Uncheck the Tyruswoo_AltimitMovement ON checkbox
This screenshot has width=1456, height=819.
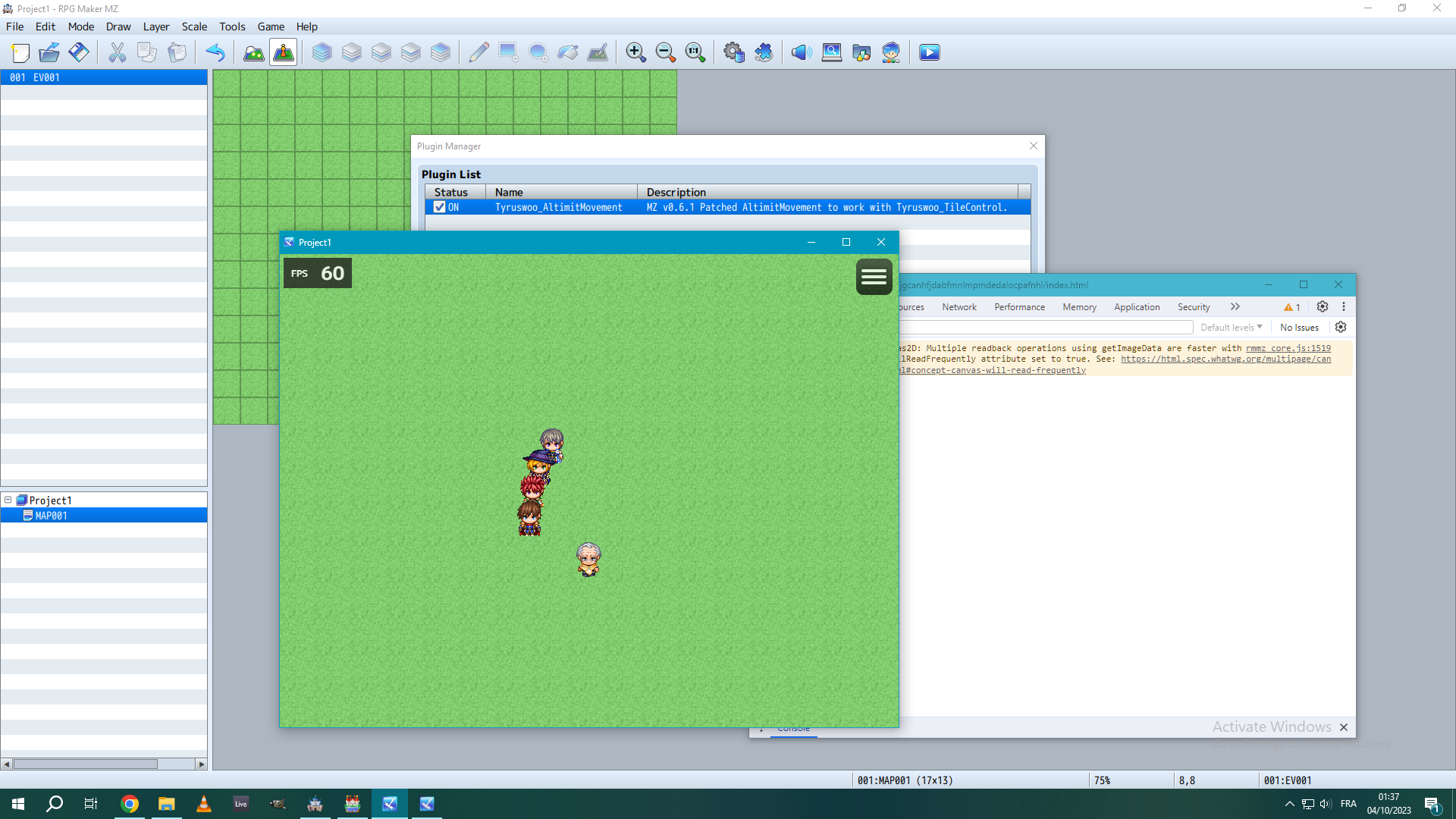click(x=440, y=207)
